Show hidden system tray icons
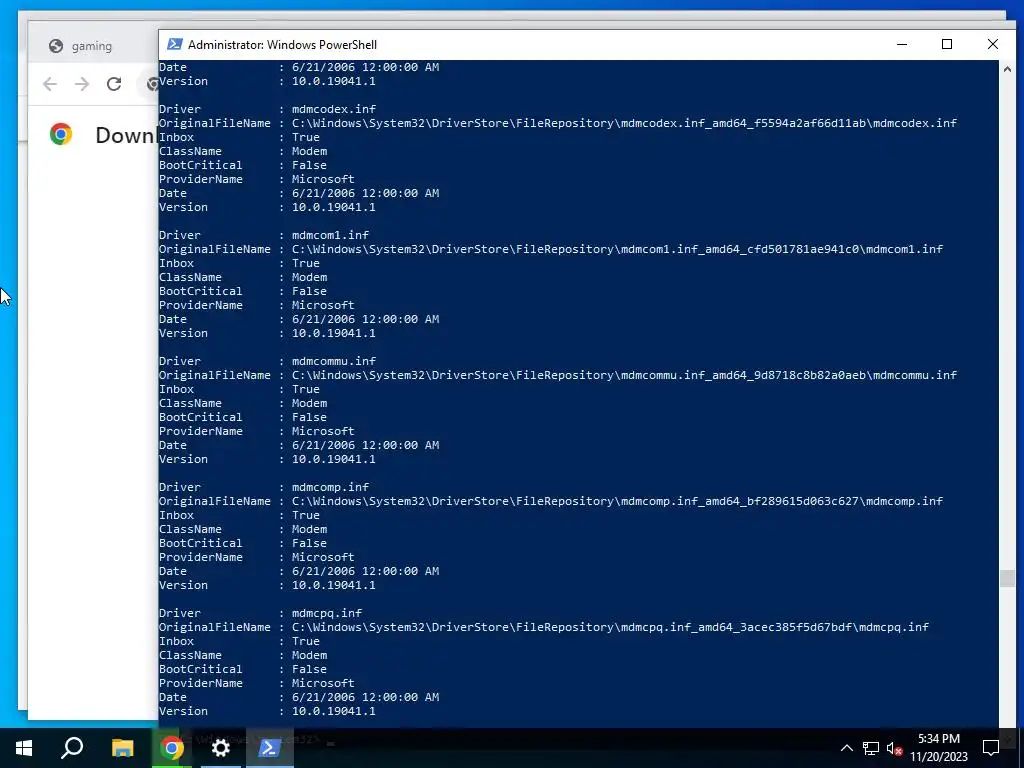 pos(846,748)
